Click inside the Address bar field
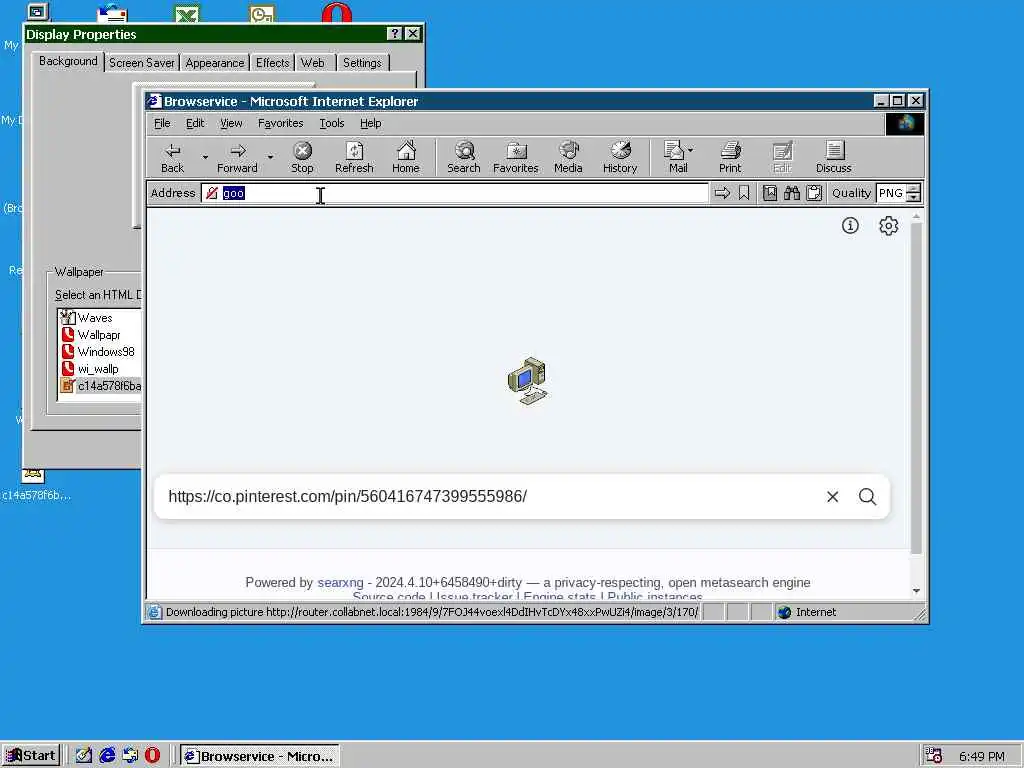The image size is (1024, 768). pos(455,193)
